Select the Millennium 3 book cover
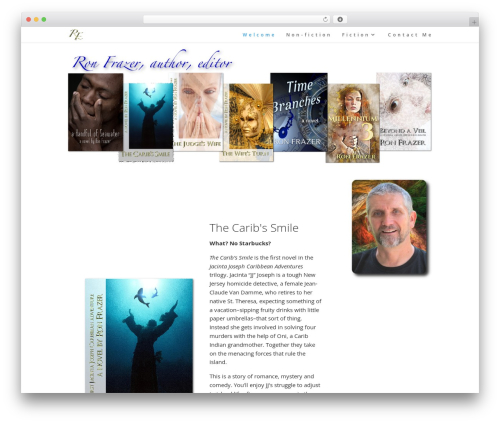Viewport: 500px width, 423px height. pyautogui.click(x=353, y=123)
